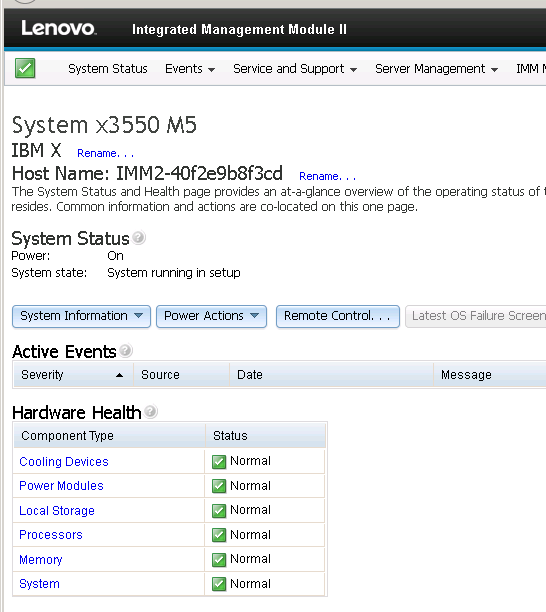Open Hardware Health help question-mark icon
Viewport: 546px width, 612px height.
(x=151, y=411)
